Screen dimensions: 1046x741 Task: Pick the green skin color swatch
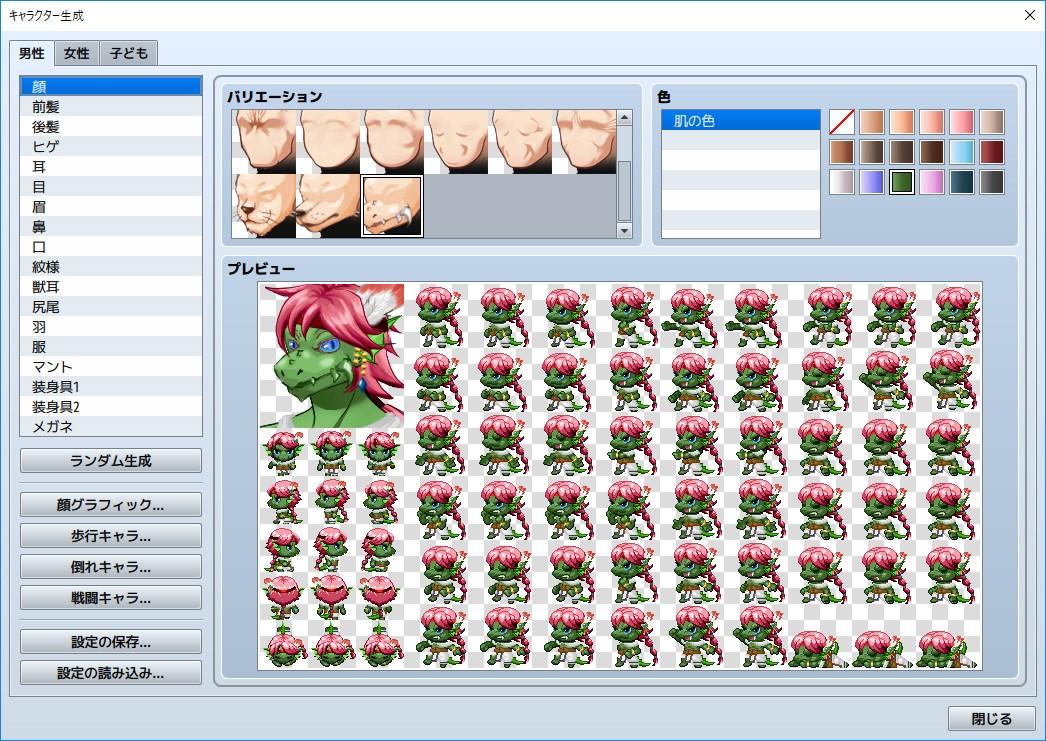tap(902, 182)
